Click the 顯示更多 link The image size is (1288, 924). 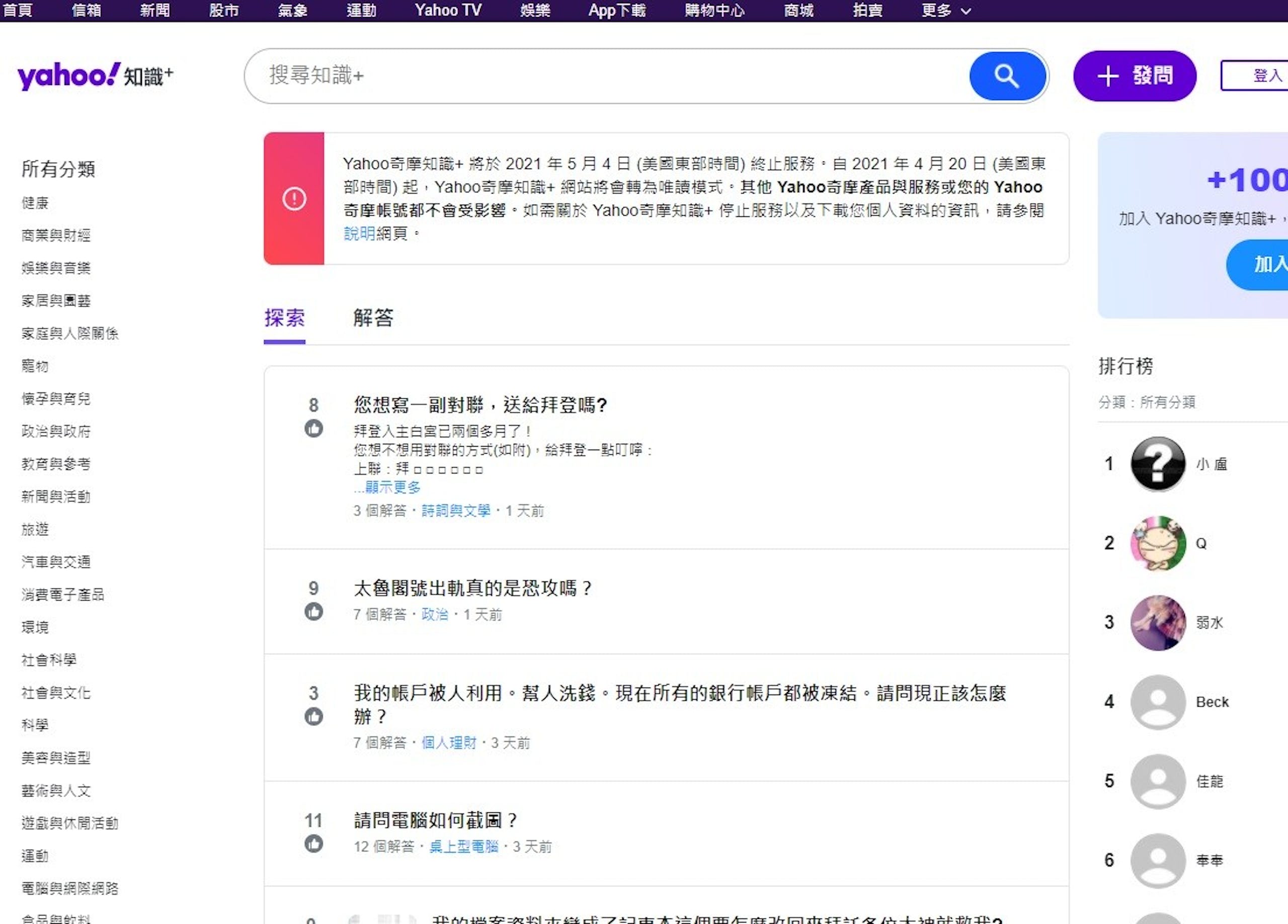tap(392, 487)
